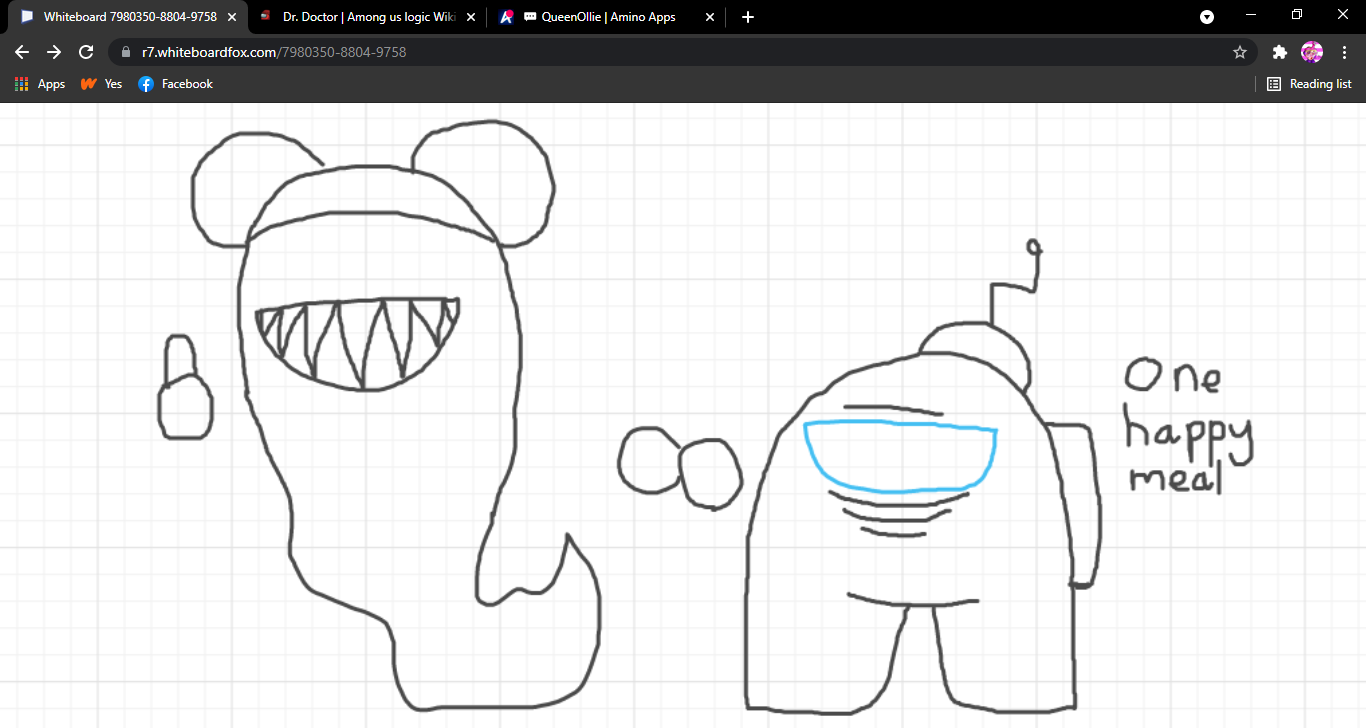Close the QueenOllie Amino Apps tab
Screen dimensions: 1366x728
710,17
